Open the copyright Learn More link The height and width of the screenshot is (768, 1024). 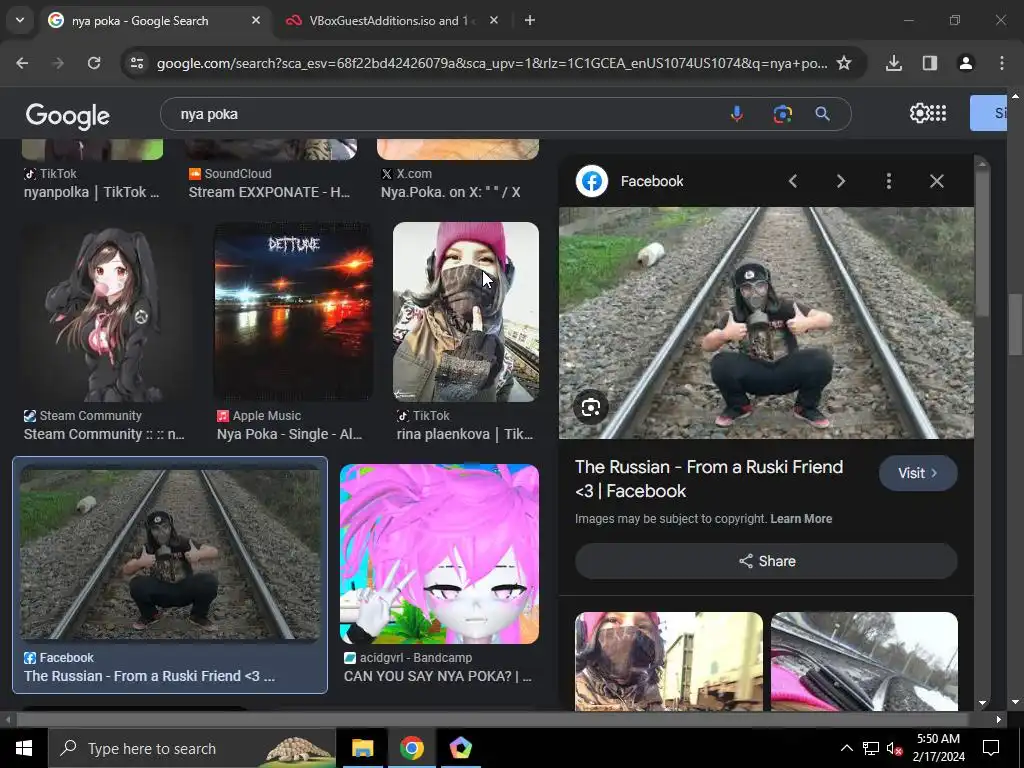801,519
